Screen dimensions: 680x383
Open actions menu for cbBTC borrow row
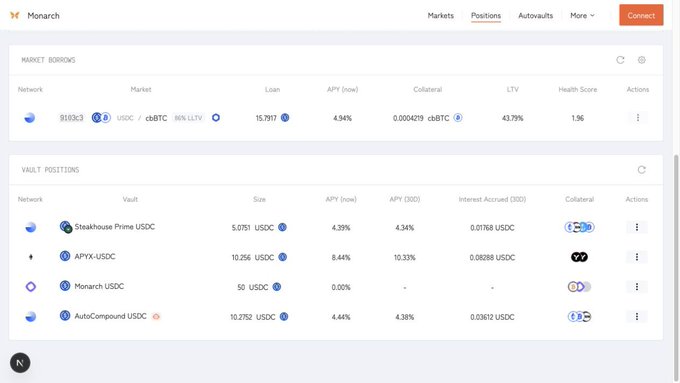point(638,118)
